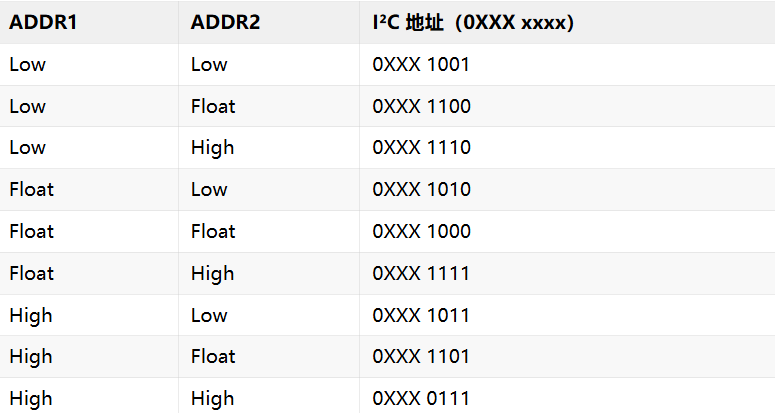
Task: Click the ADDR2 column header
Action: 225,22
